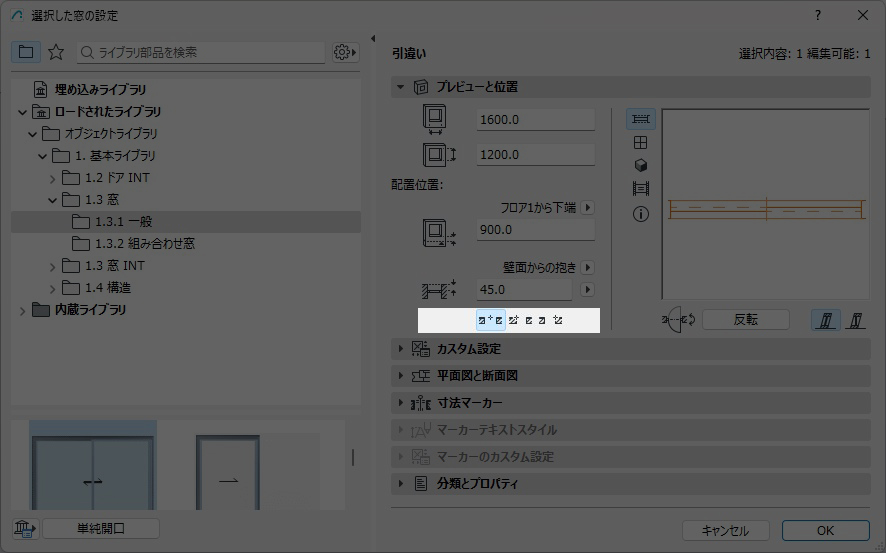The width and height of the screenshot is (886, 553).
Task: Open the フロア1から下端 dropdown arrow
Action: 587,208
